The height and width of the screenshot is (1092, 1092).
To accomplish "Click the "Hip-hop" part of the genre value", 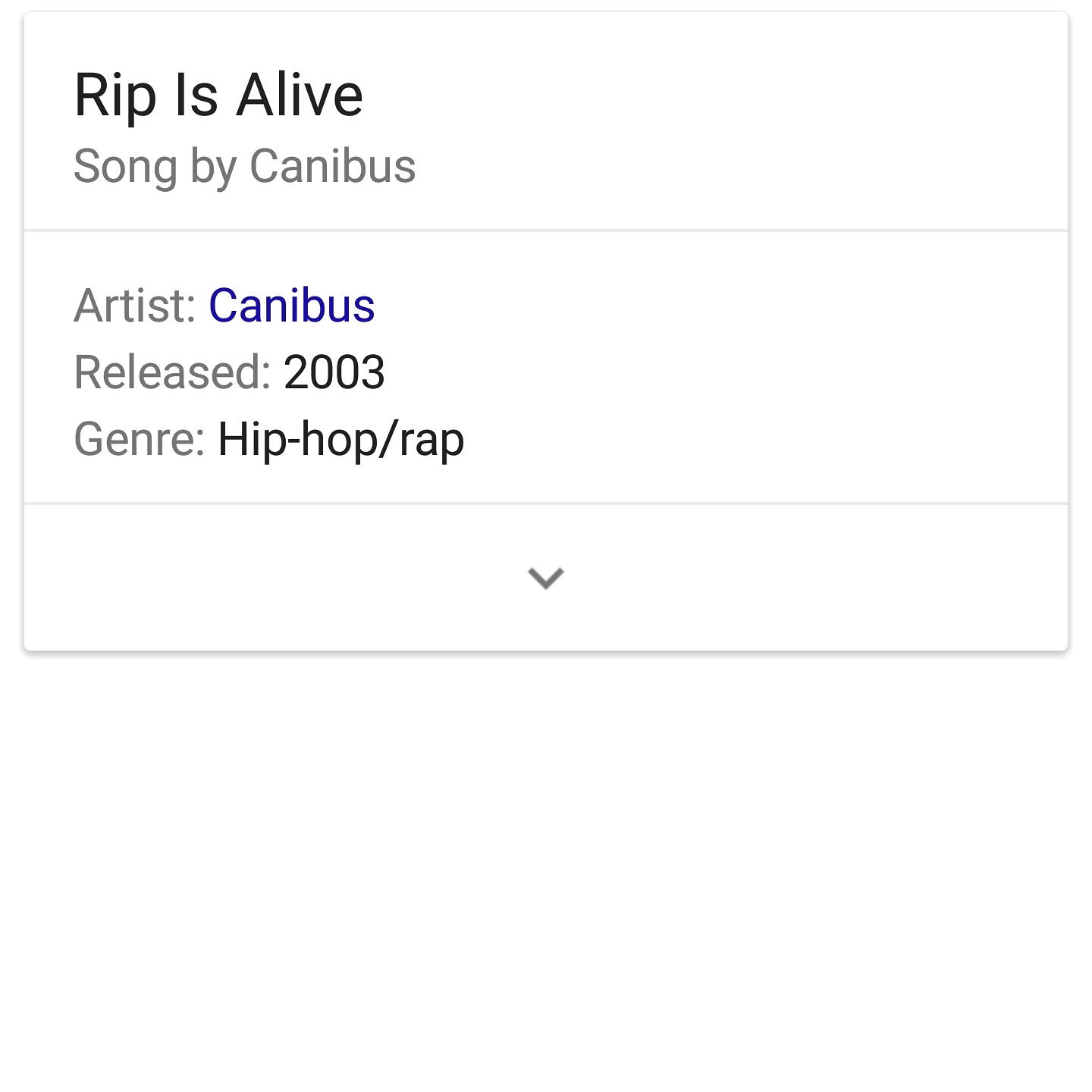I will 297,439.
